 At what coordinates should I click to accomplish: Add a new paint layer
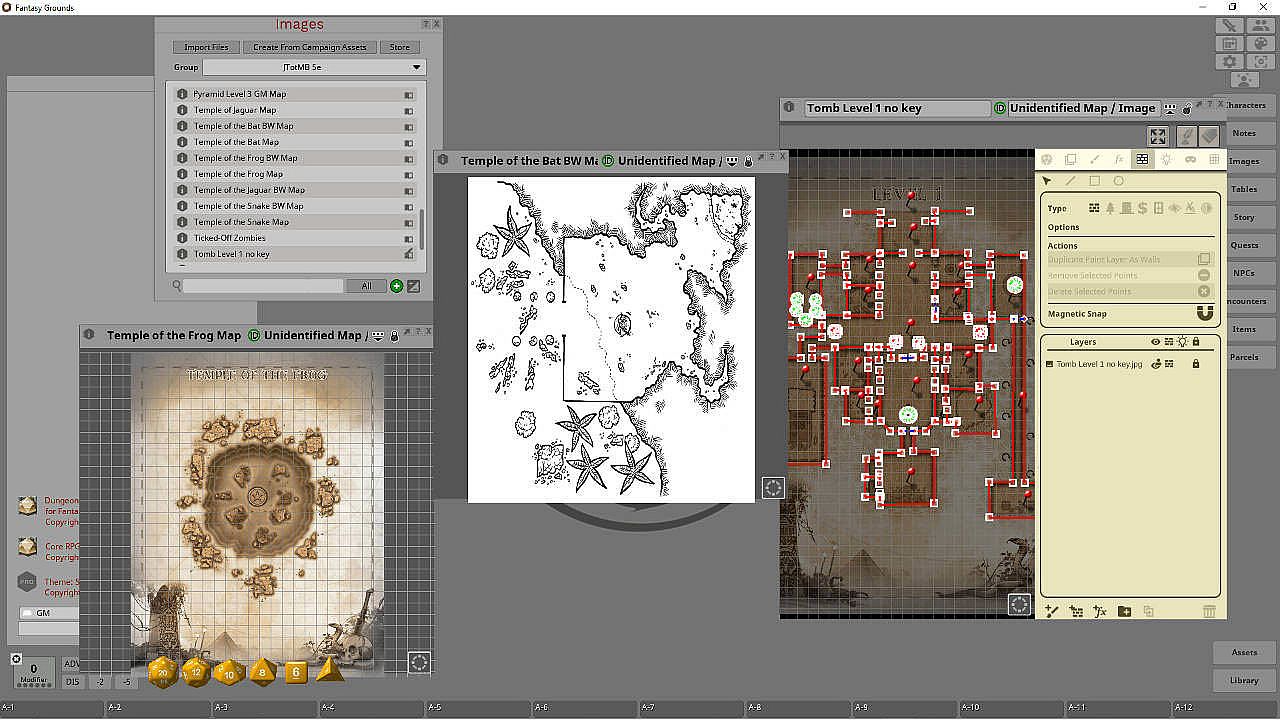point(1051,611)
